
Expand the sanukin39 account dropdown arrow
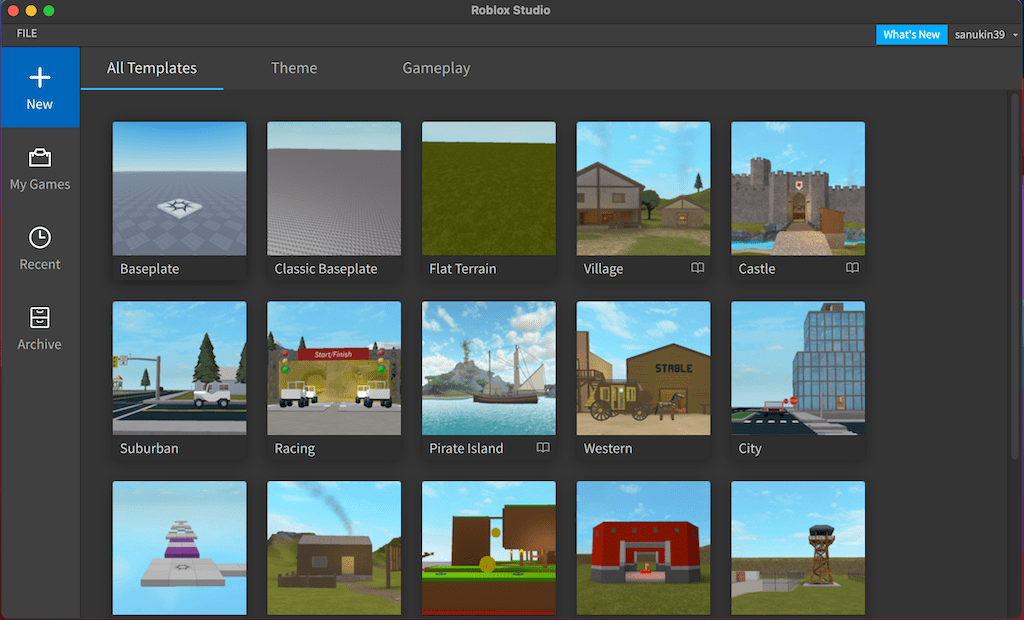click(x=1016, y=35)
